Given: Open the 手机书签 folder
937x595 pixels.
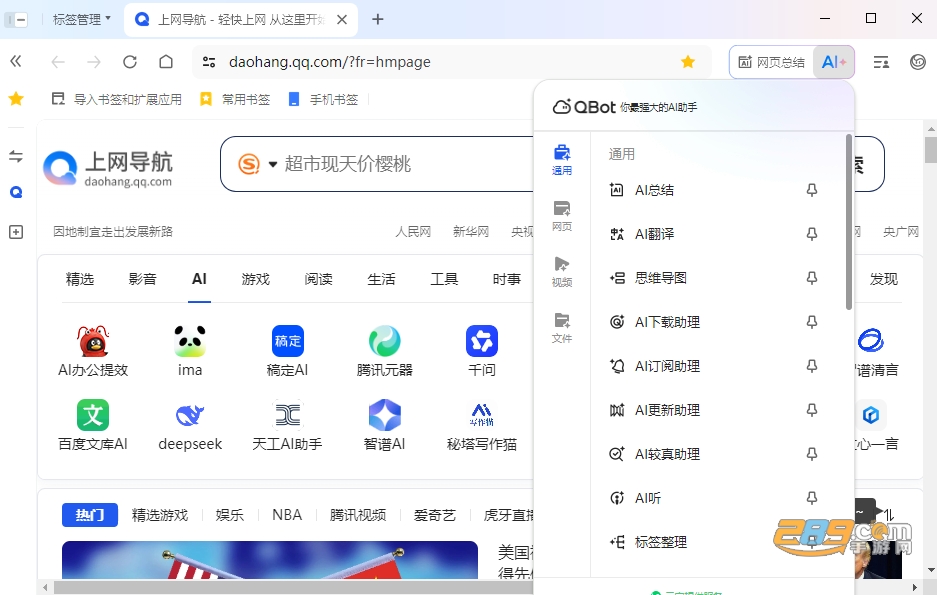Looking at the screenshot, I should pyautogui.click(x=323, y=99).
